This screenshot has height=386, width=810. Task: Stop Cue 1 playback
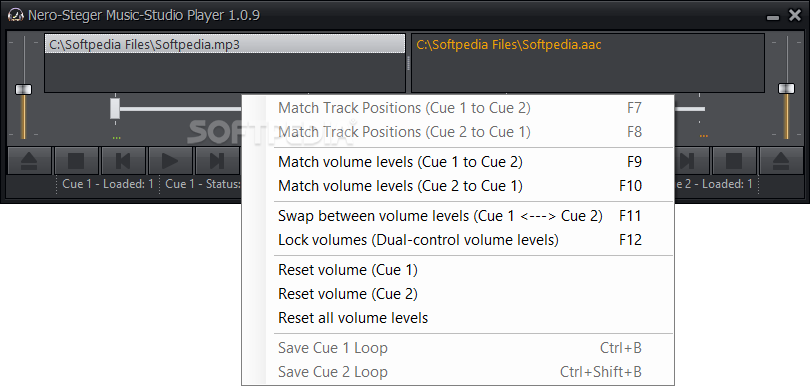click(76, 161)
